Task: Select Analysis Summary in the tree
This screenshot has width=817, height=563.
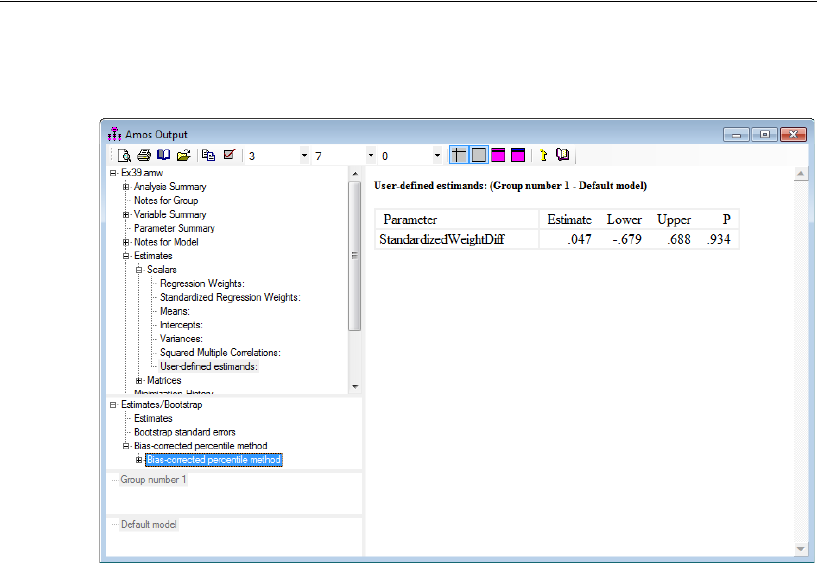Action: [x=170, y=186]
